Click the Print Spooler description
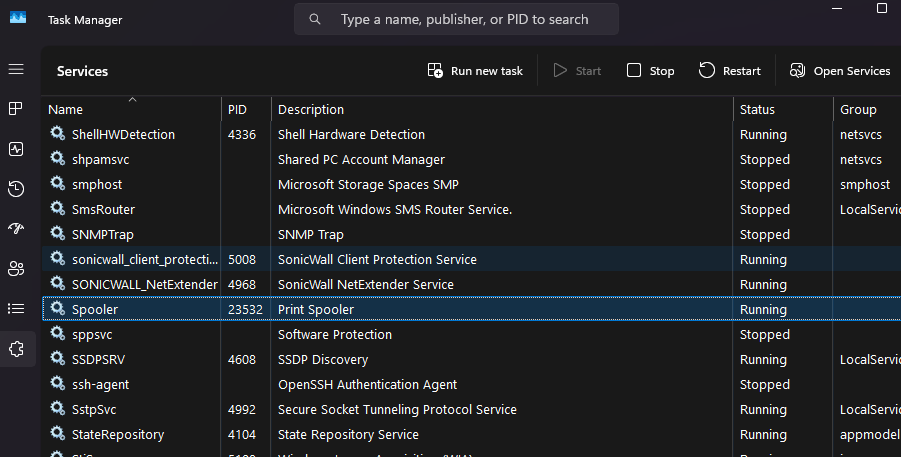Image resolution: width=901 pixels, height=457 pixels. click(x=316, y=309)
